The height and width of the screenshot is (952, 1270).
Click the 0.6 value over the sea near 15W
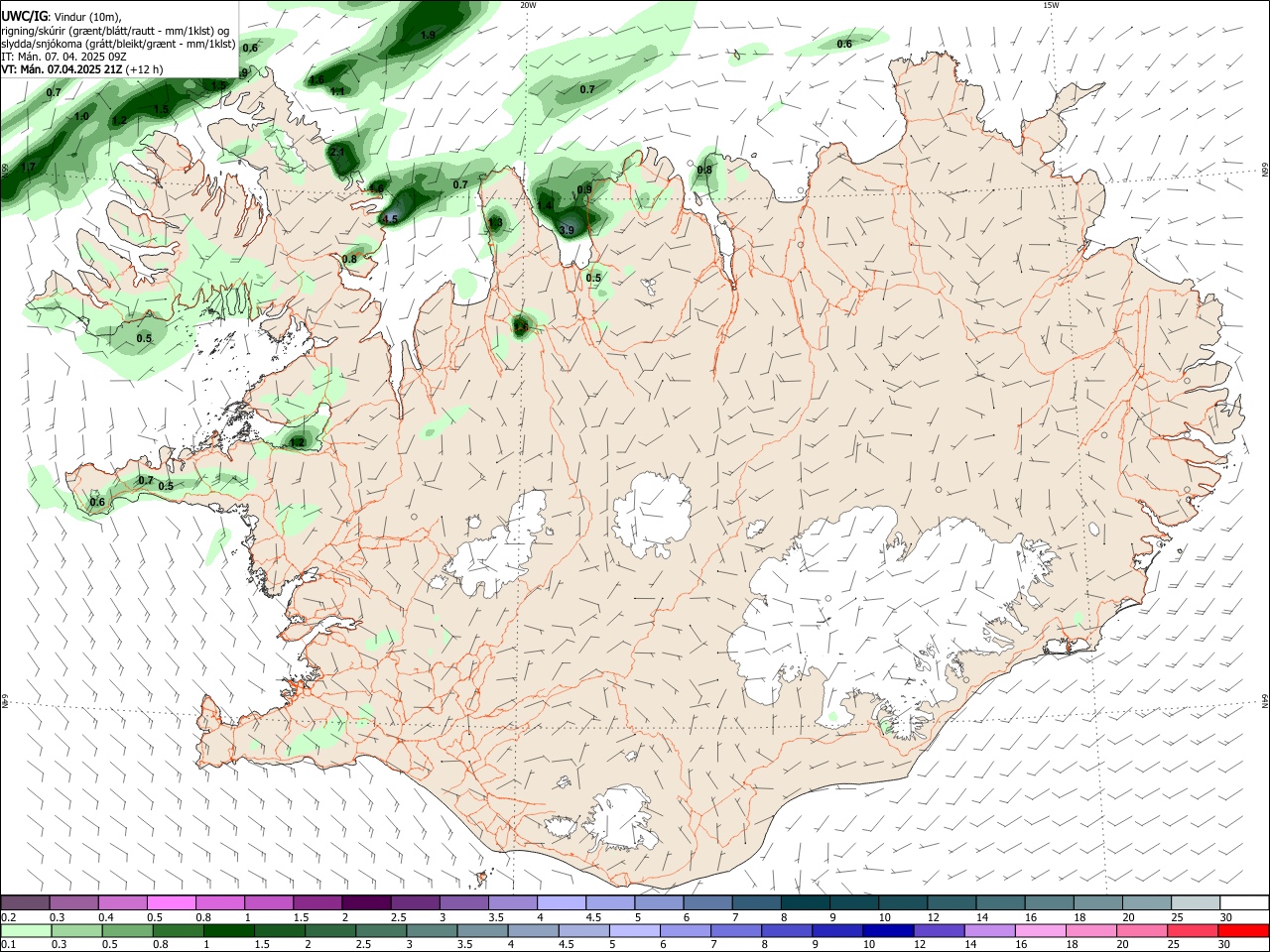coord(844,44)
